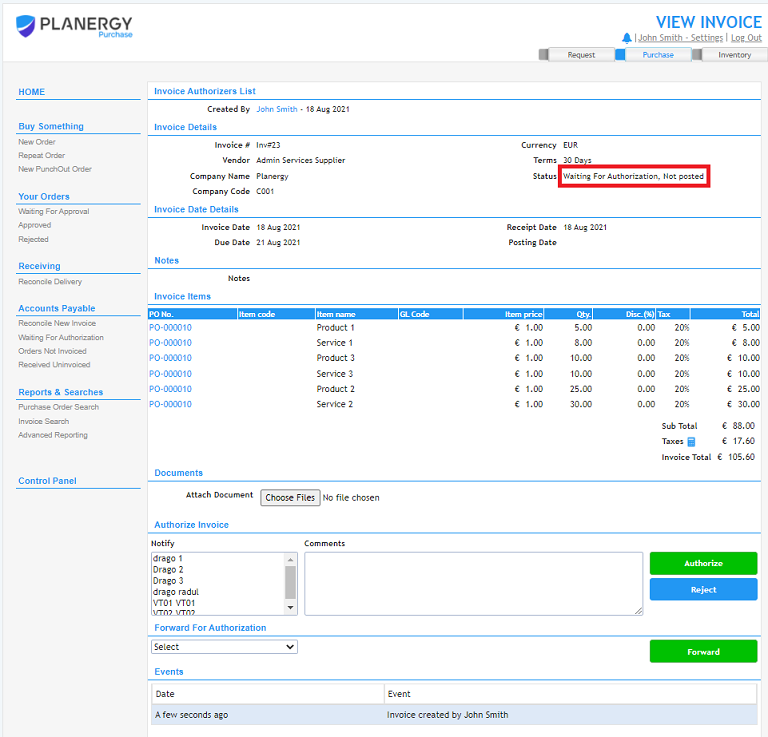Select drago 1 in Notify list
Screen dimensions: 768x737
(168, 559)
